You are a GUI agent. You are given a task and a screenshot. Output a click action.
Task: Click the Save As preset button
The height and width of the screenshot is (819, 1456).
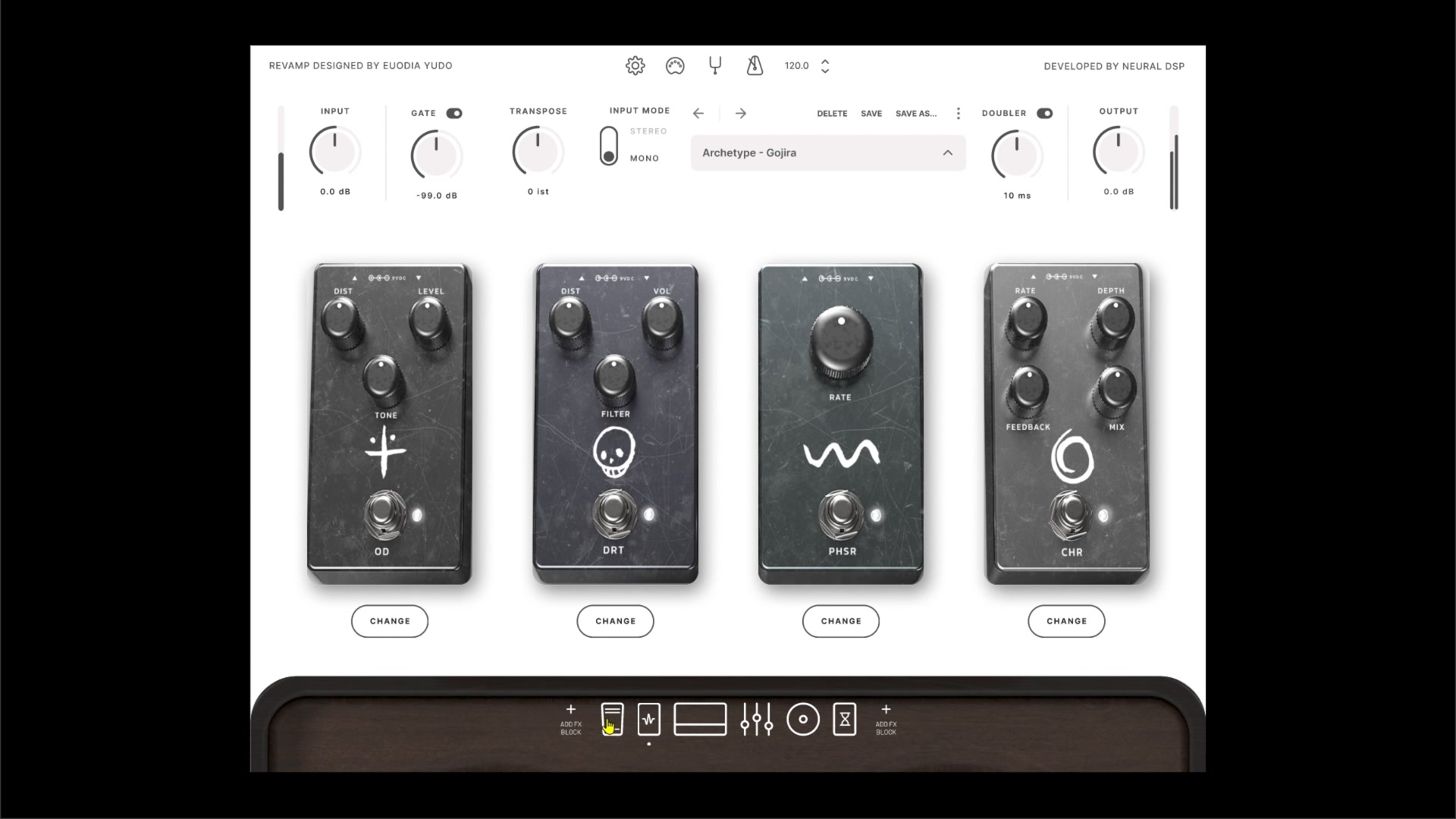click(x=916, y=114)
